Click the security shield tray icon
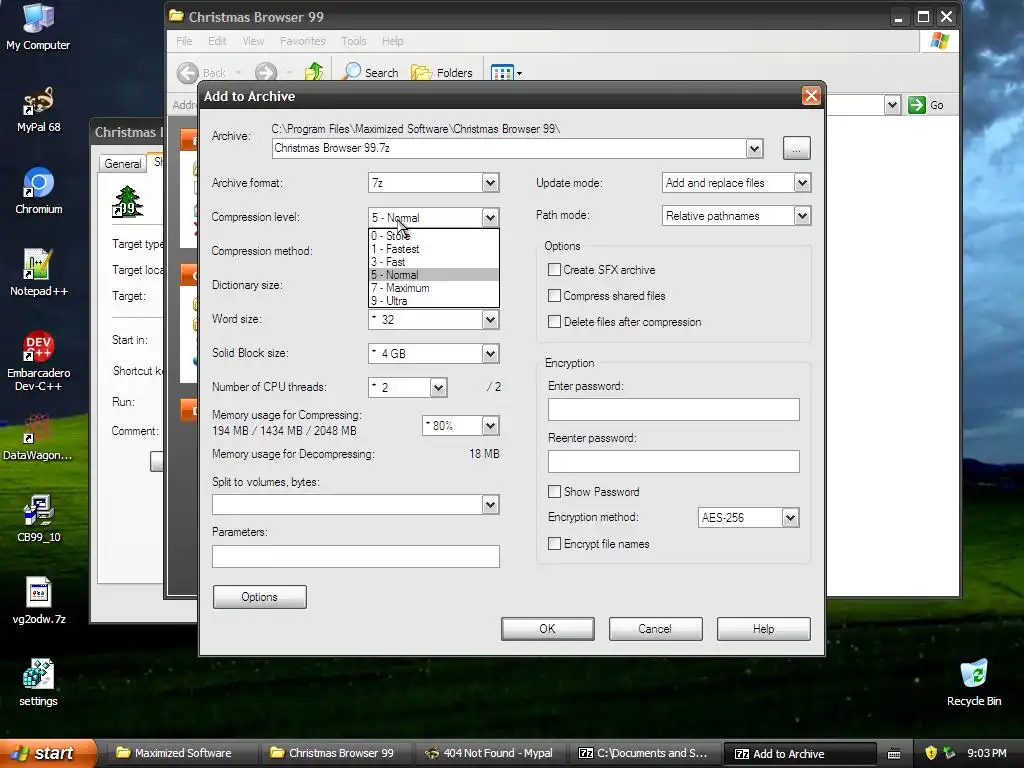The height and width of the screenshot is (768, 1024). click(931, 753)
